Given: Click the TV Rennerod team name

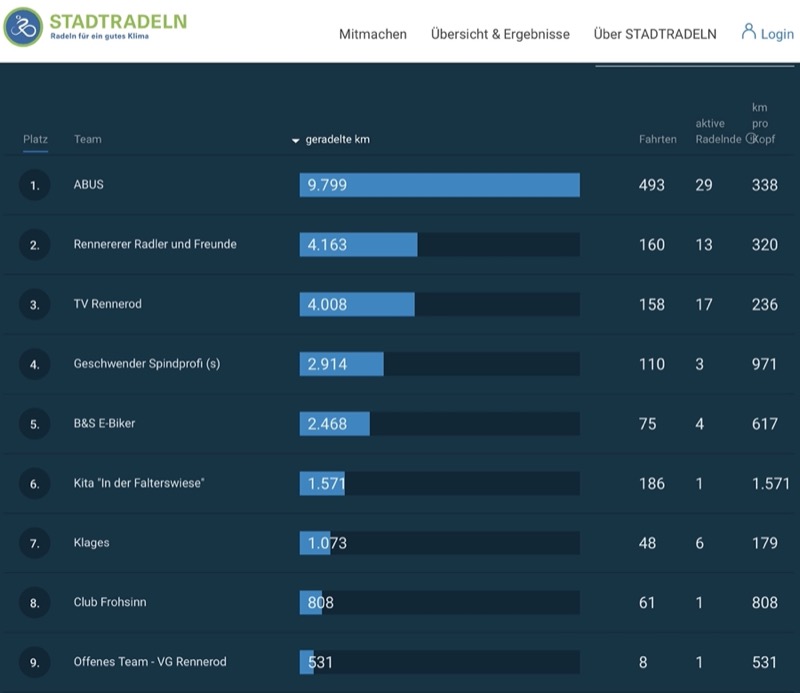Looking at the screenshot, I should (108, 304).
